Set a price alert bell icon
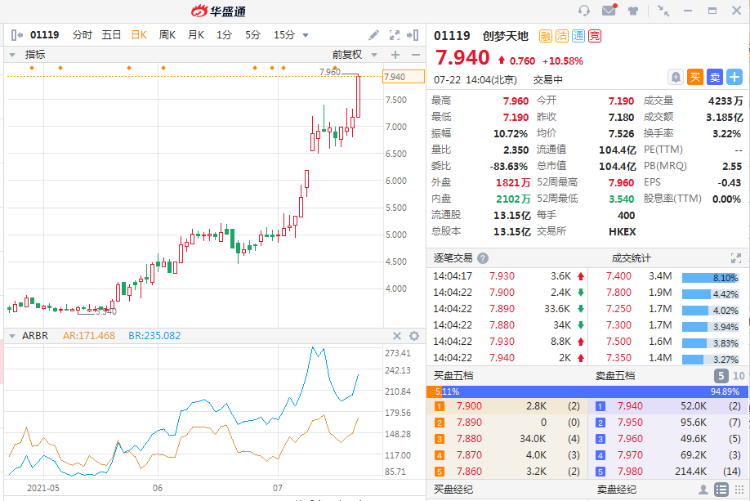Screen dimensions: 750x501 tap(675, 77)
